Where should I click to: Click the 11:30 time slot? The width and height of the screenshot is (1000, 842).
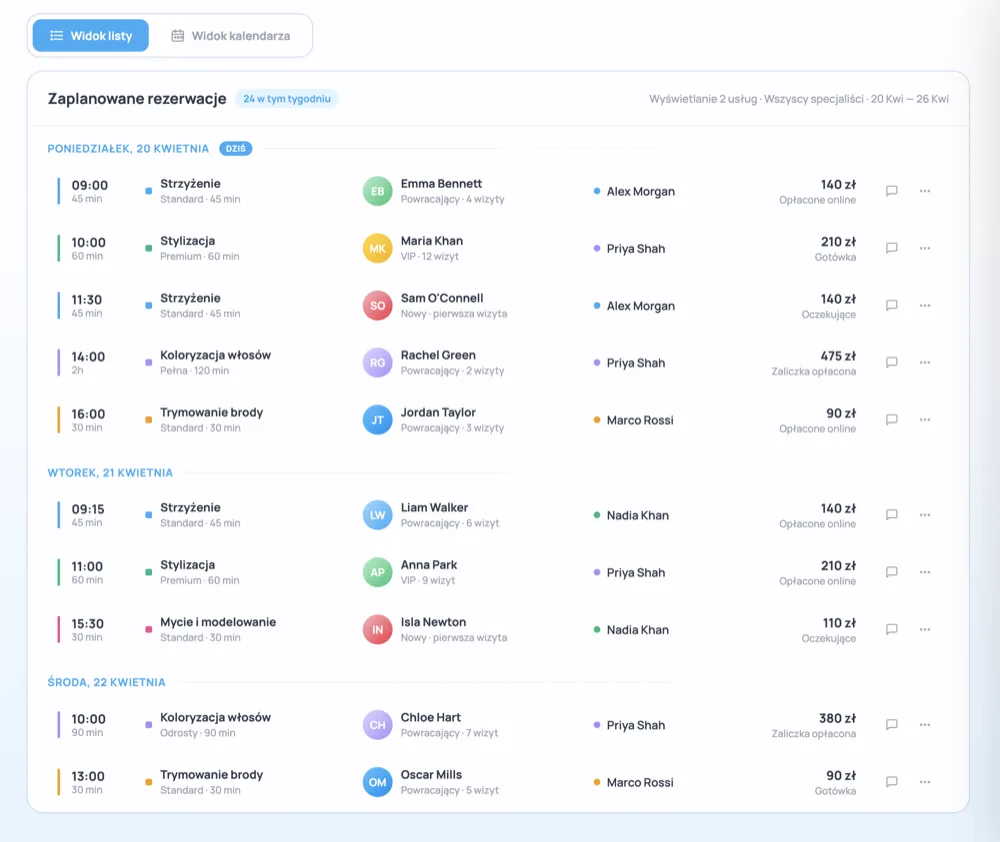[x=87, y=300]
